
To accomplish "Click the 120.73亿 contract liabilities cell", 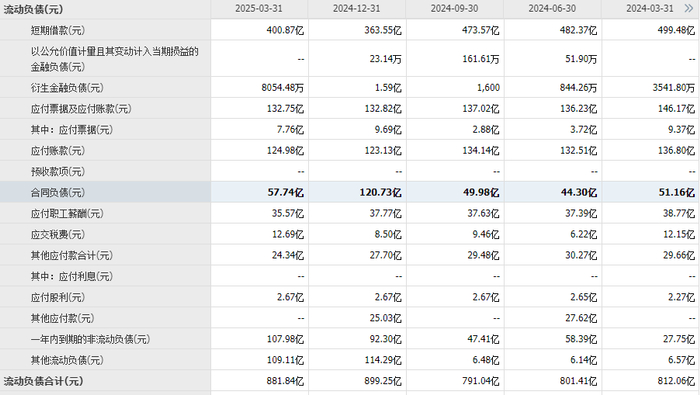I will (381, 193).
